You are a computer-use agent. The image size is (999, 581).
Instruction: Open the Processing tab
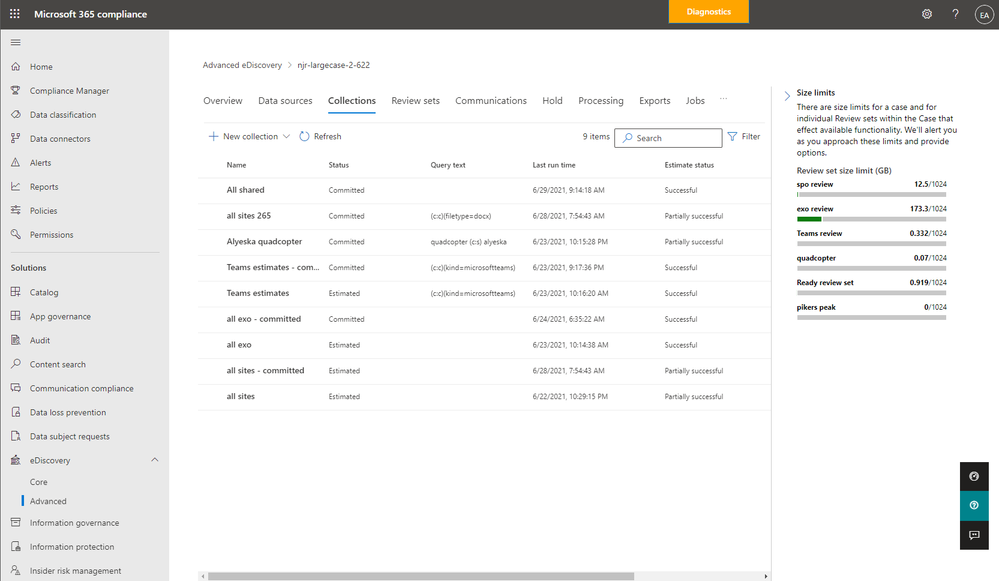pyautogui.click(x=601, y=101)
